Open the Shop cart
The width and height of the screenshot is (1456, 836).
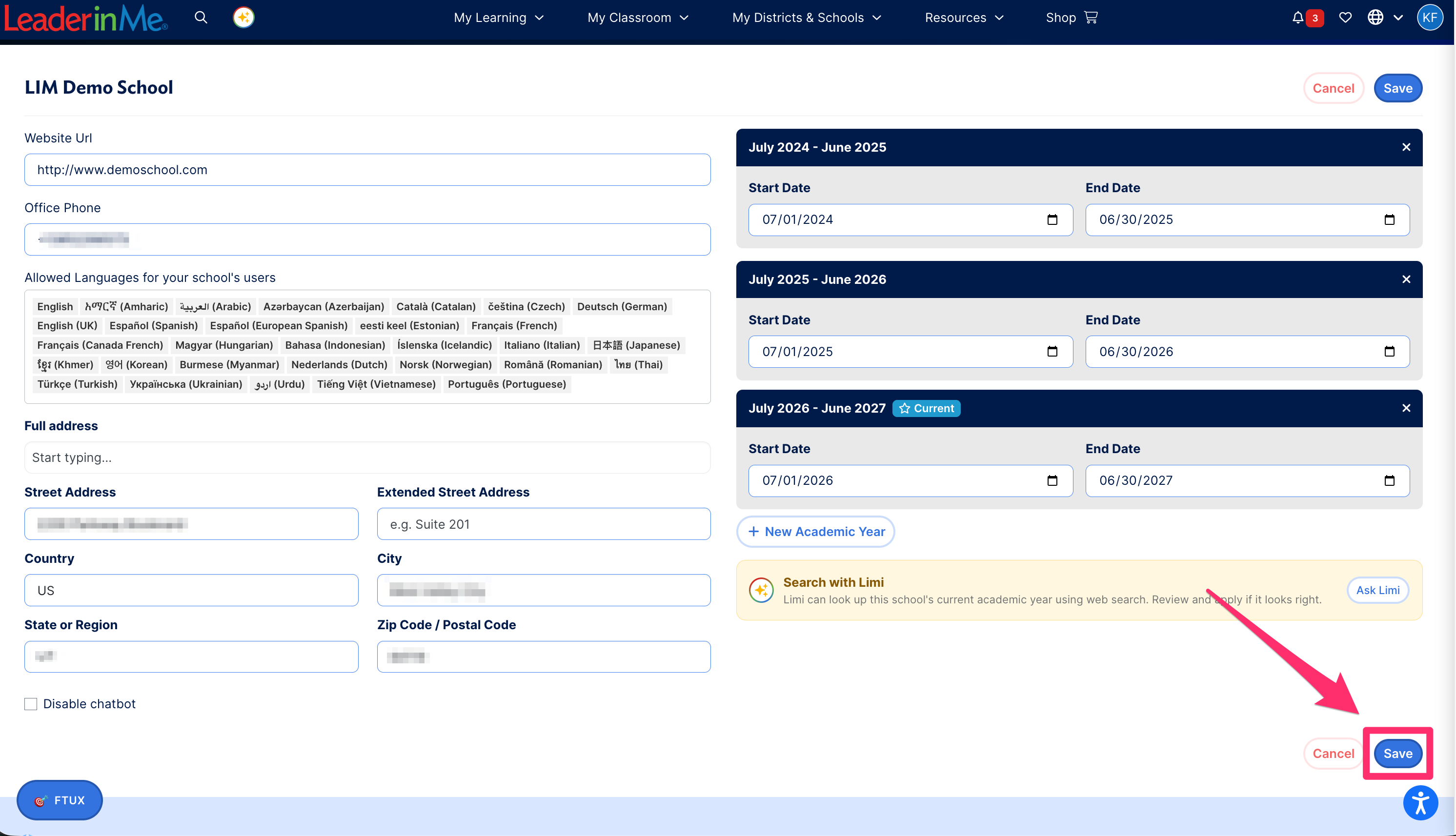pyautogui.click(x=1071, y=18)
